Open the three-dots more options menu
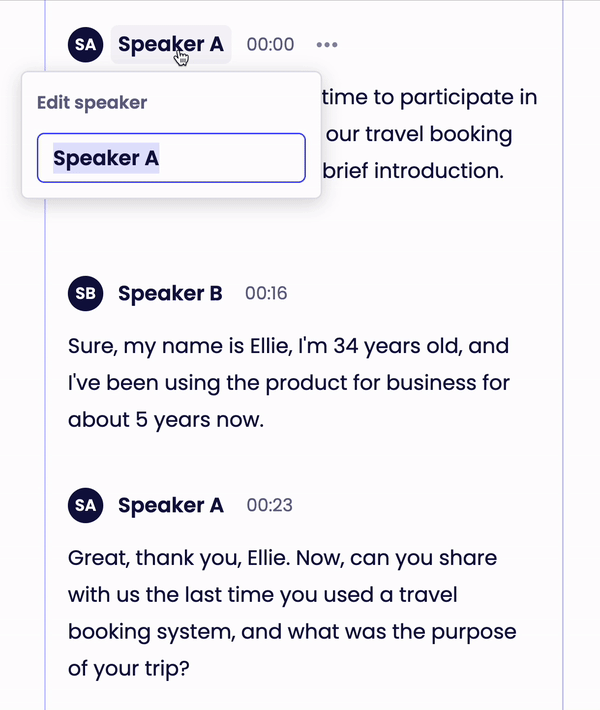This screenshot has width=600, height=710. click(327, 44)
